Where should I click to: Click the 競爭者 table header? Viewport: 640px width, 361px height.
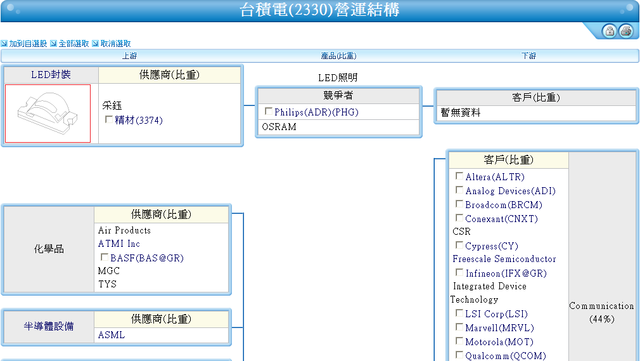click(x=338, y=95)
